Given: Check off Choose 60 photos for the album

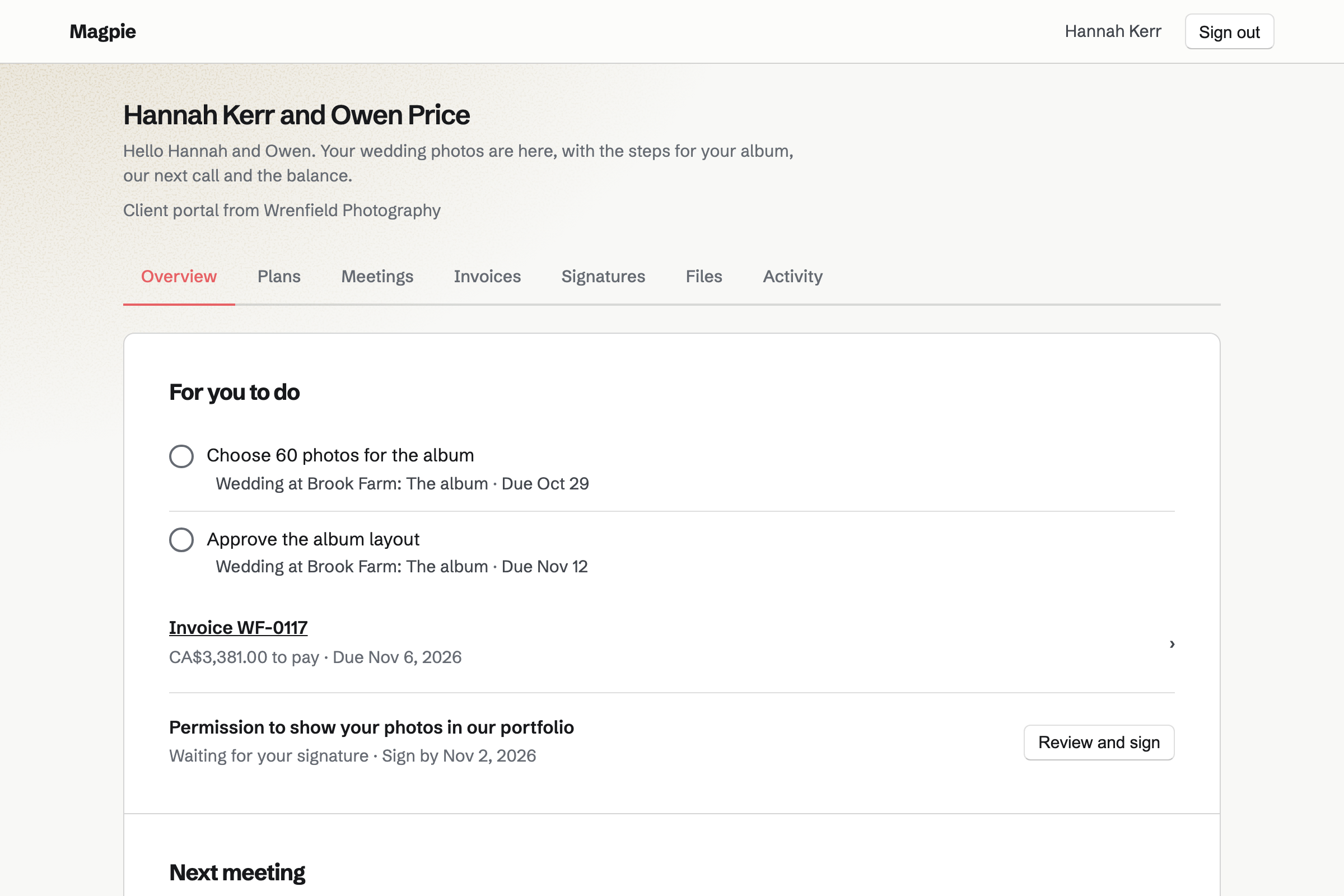Looking at the screenshot, I should (181, 456).
